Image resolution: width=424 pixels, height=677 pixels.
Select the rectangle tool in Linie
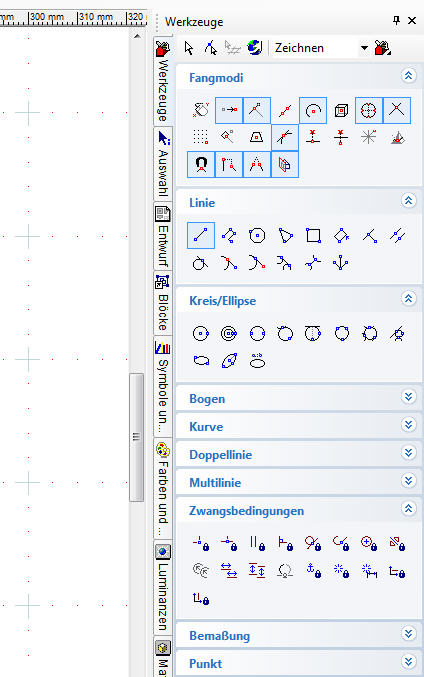(313, 236)
